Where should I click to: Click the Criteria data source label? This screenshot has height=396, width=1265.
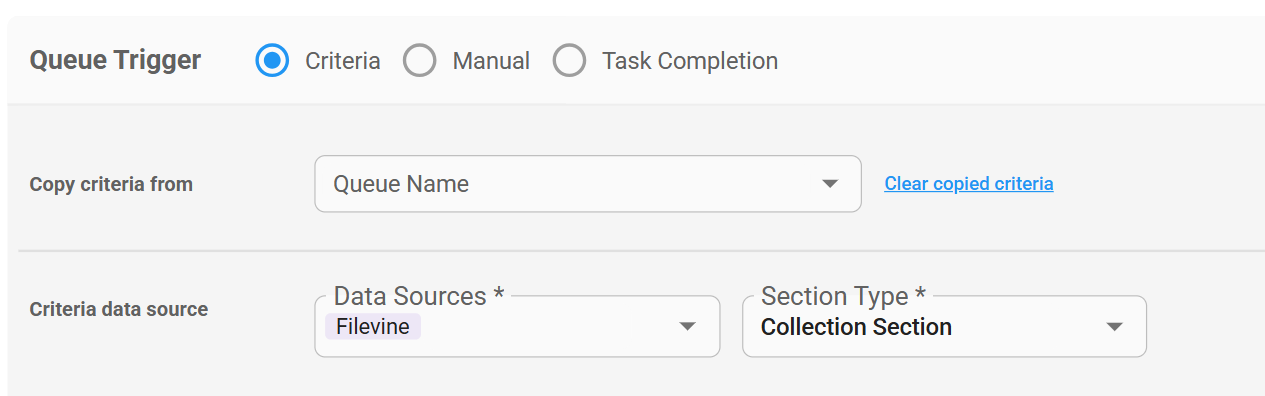[119, 309]
